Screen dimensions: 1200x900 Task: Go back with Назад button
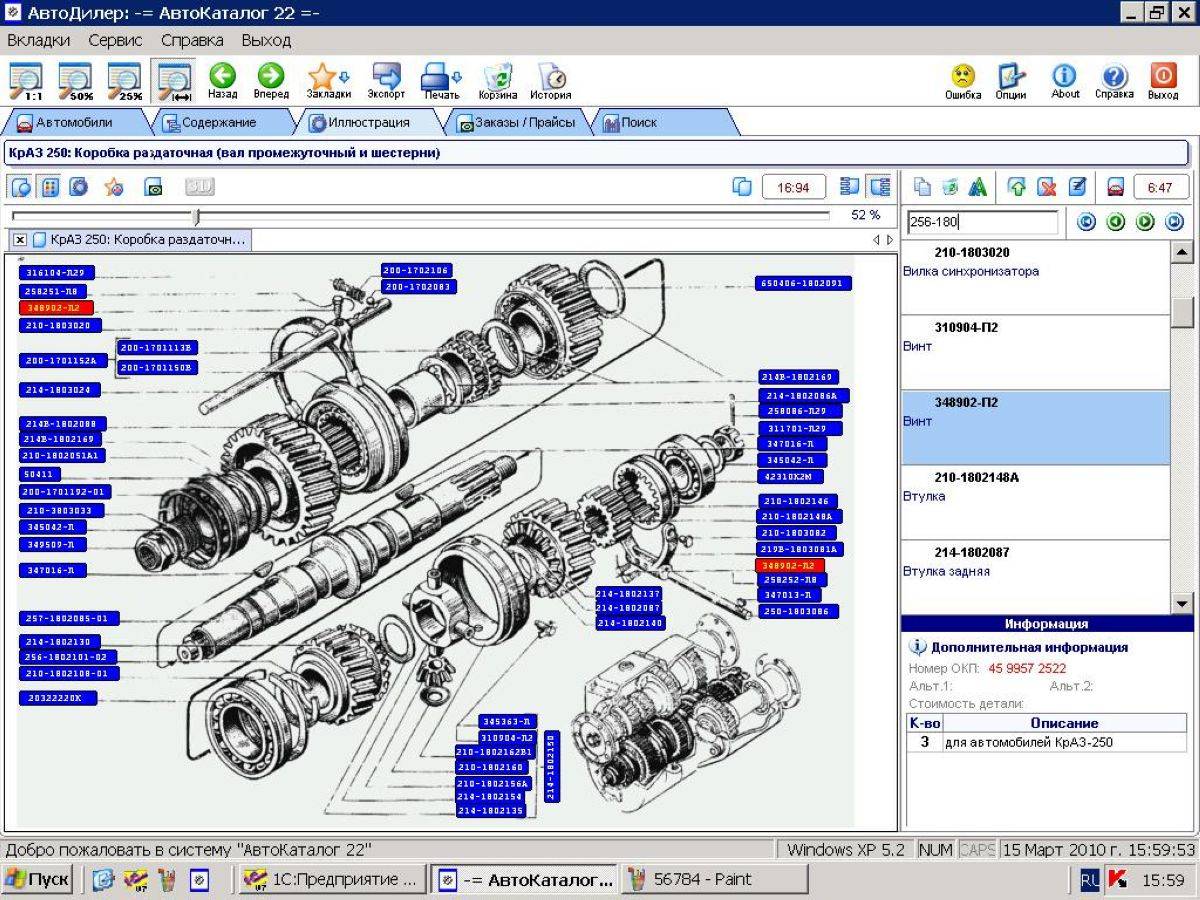click(222, 81)
